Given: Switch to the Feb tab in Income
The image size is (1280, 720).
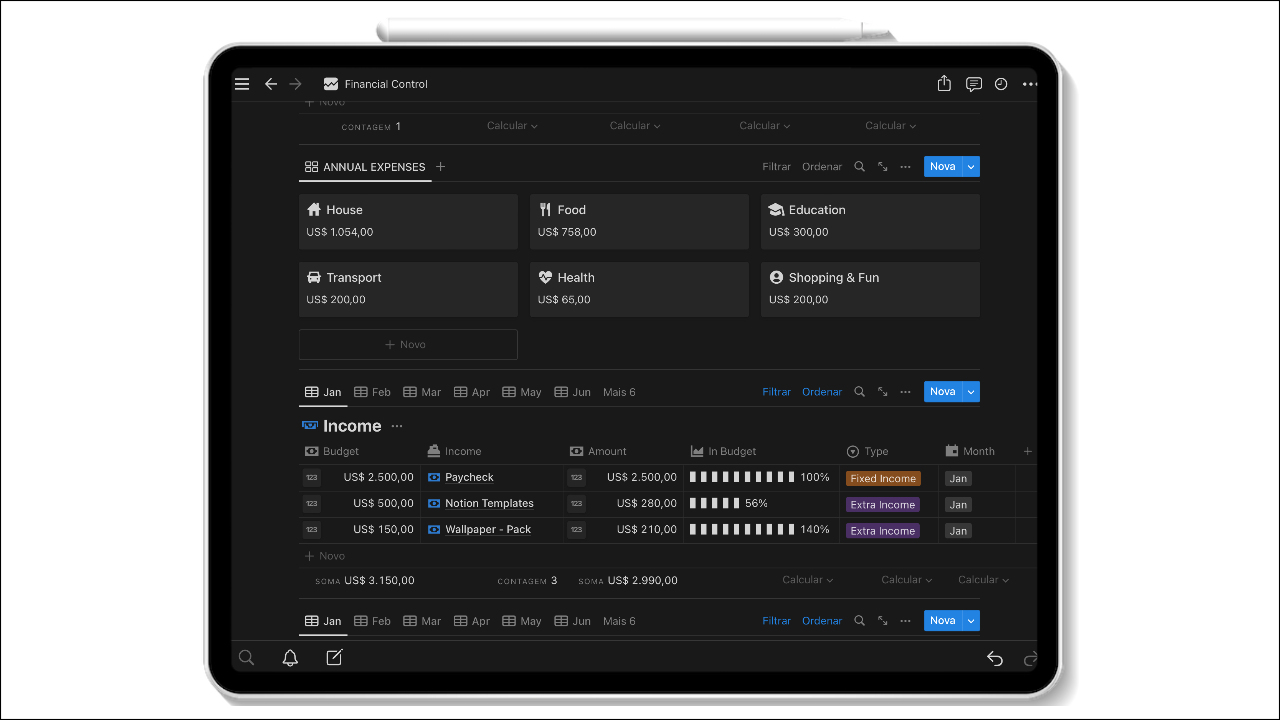Looking at the screenshot, I should click(372, 392).
